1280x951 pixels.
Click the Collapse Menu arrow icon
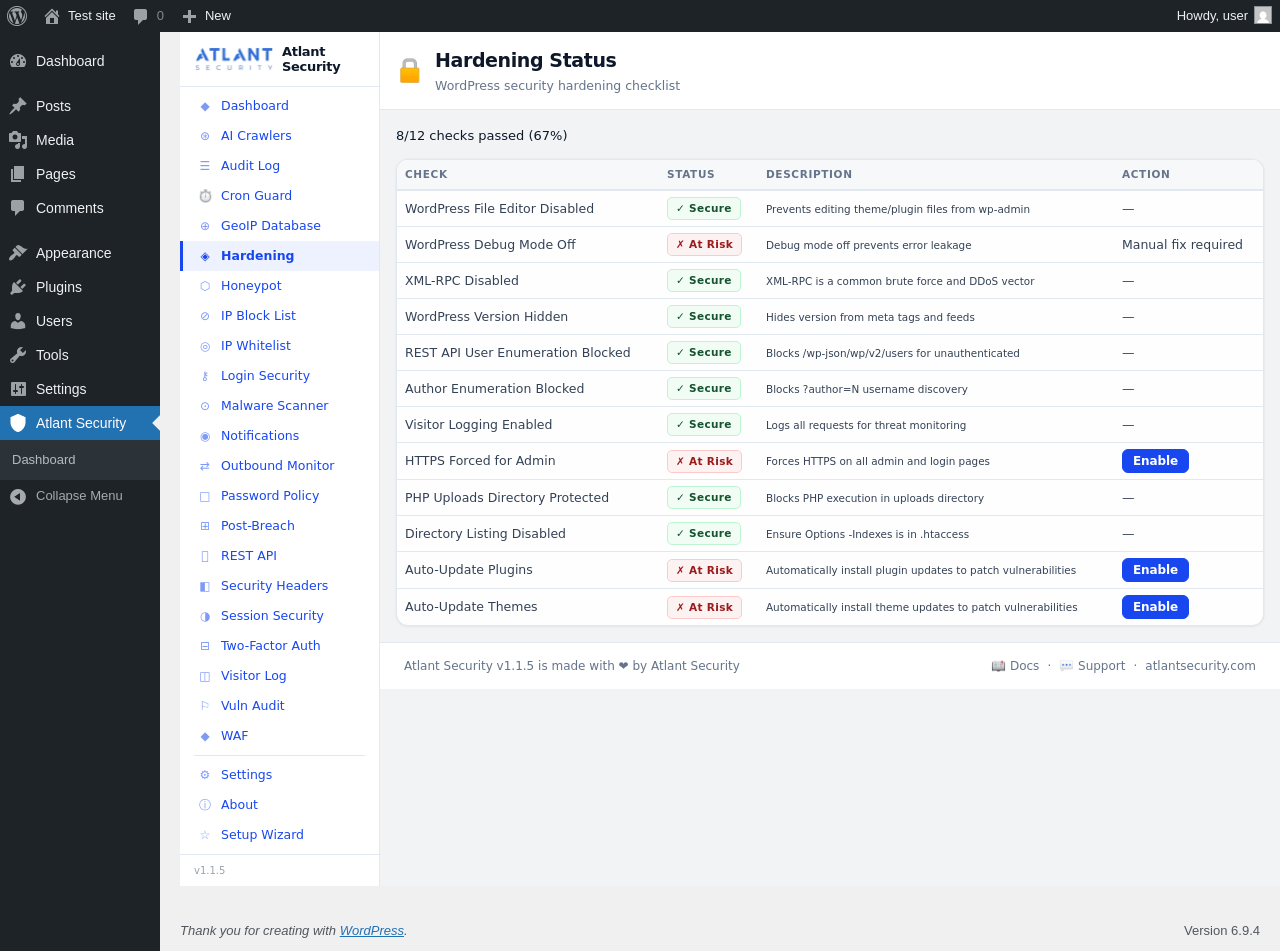(18, 496)
